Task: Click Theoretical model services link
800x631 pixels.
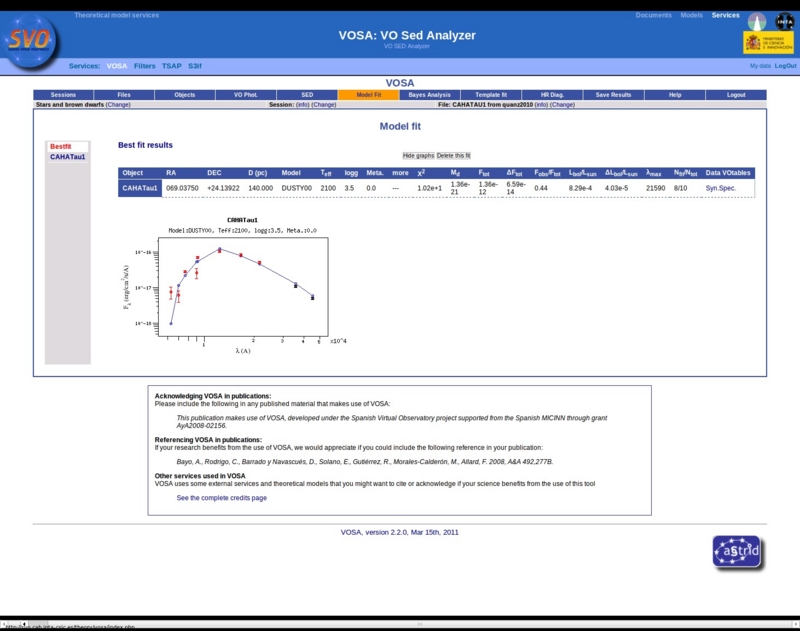Action: pos(116,15)
